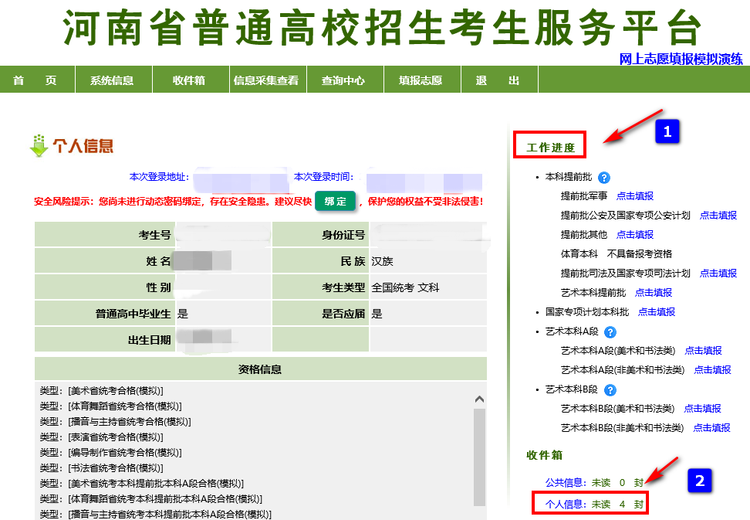Click the help icon beside 艺术本科B段
Screen dimensions: 750x520
tap(611, 389)
